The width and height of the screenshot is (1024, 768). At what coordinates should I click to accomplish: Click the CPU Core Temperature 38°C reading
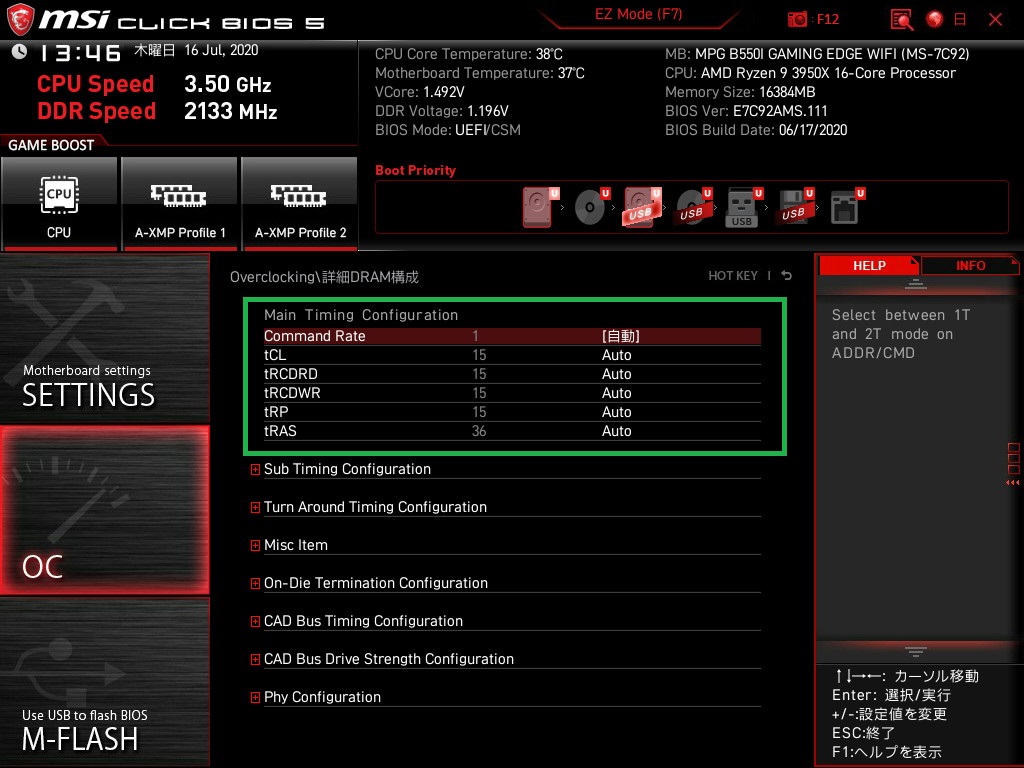(468, 54)
